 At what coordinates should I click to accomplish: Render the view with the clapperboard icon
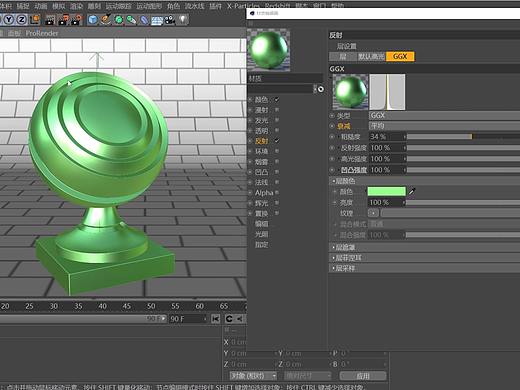click(50, 20)
